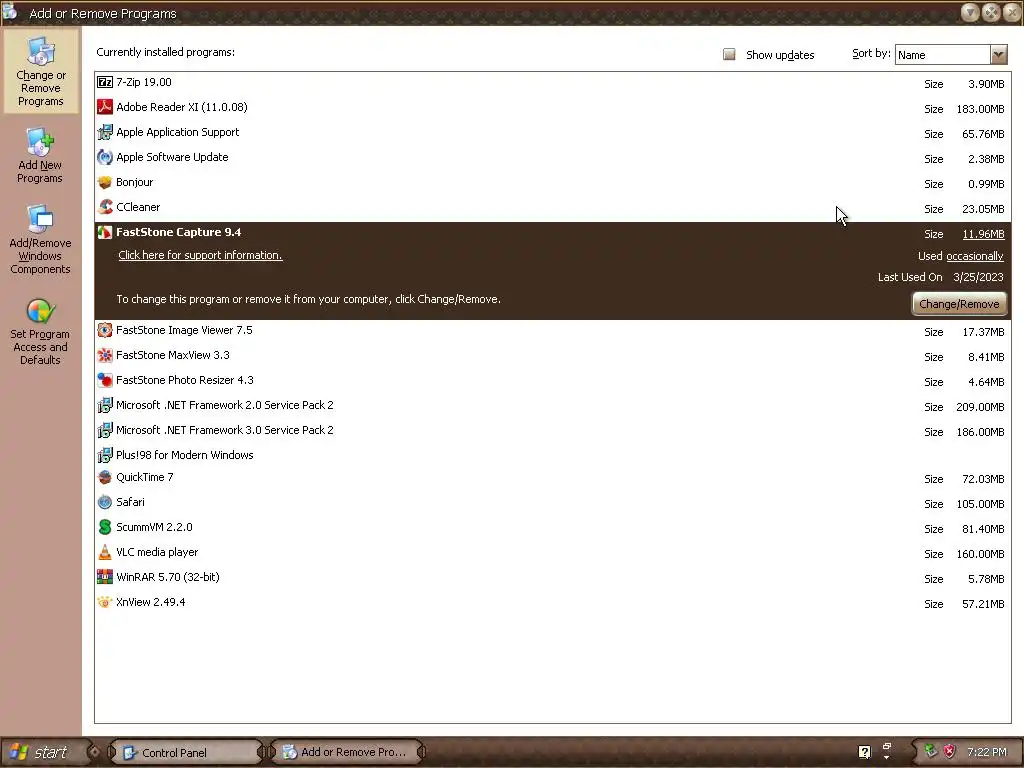Click the CCleaner program icon
This screenshot has width=1024, height=768.
(104, 207)
